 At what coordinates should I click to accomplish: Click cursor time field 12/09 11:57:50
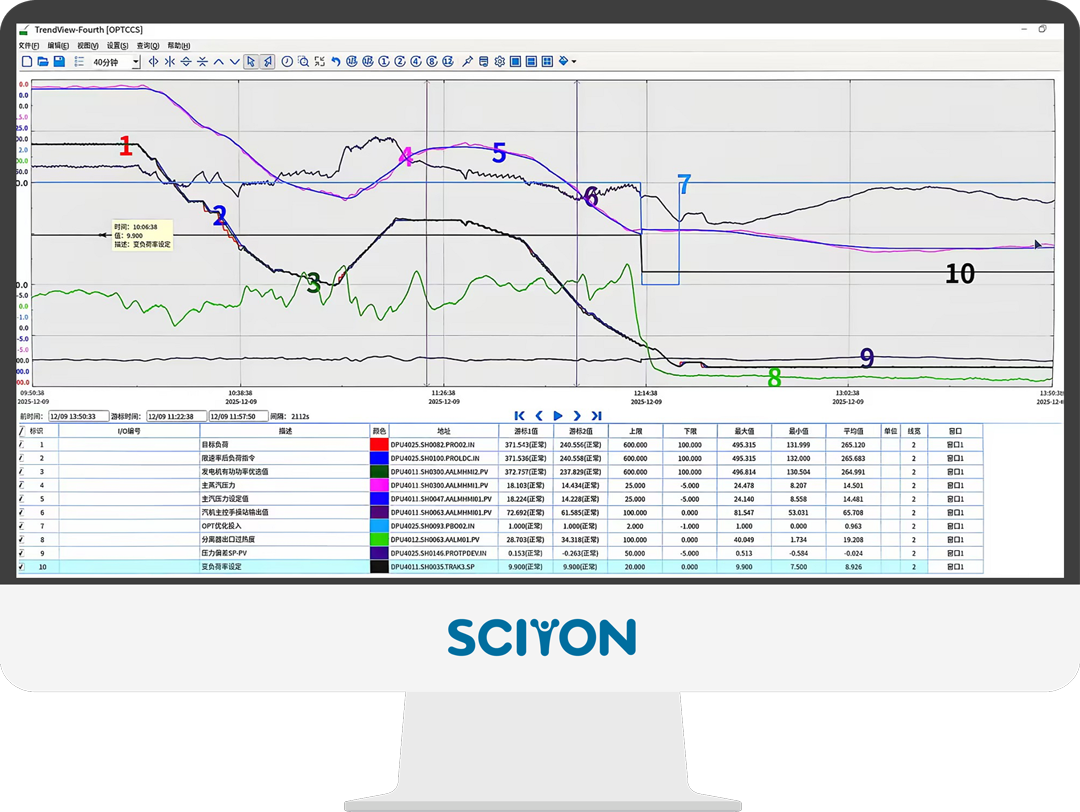[238, 416]
